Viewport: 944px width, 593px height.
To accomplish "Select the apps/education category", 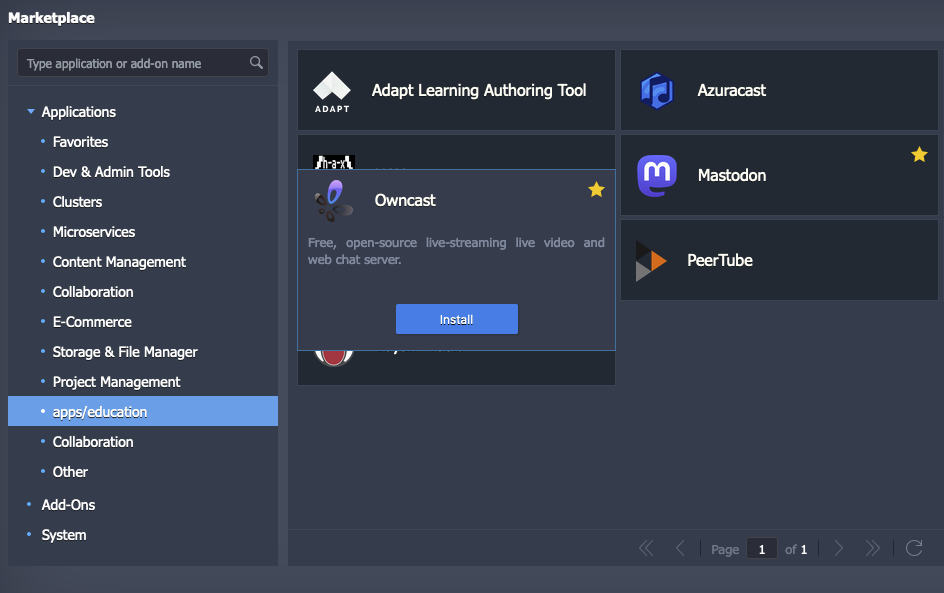I will pos(143,411).
